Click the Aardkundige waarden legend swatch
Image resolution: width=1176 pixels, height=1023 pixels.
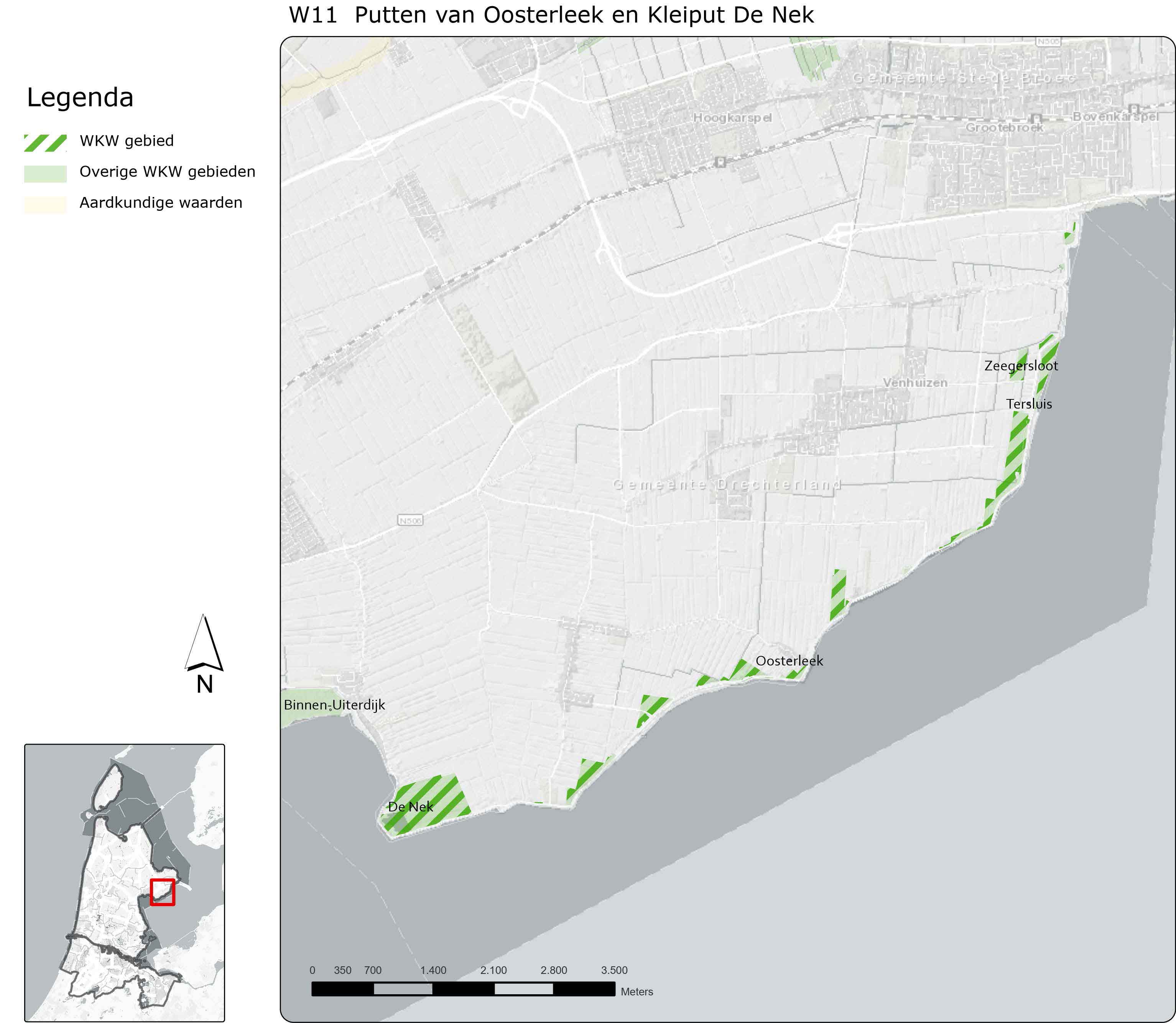(45, 204)
